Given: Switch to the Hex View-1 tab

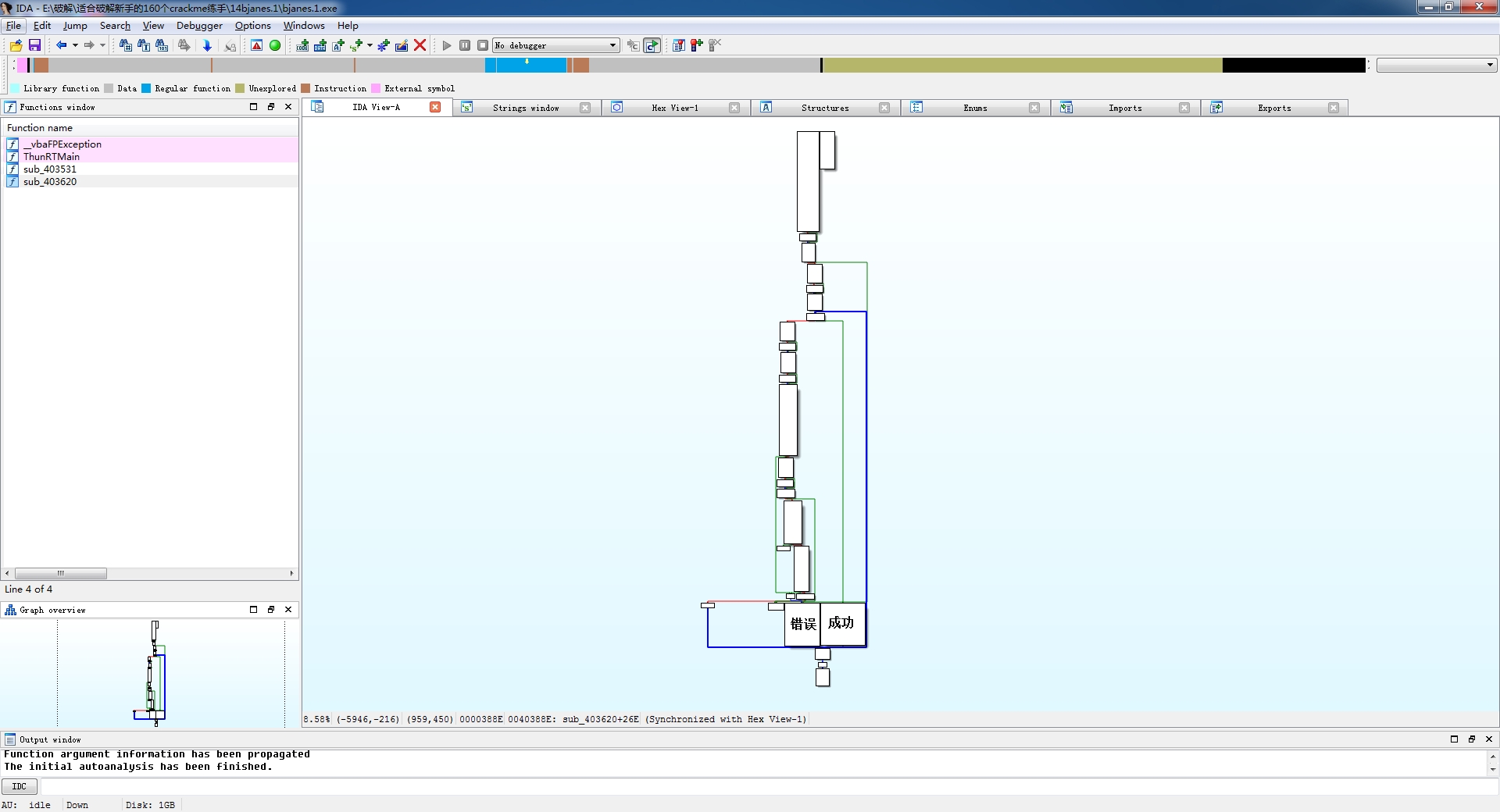Looking at the screenshot, I should [675, 108].
